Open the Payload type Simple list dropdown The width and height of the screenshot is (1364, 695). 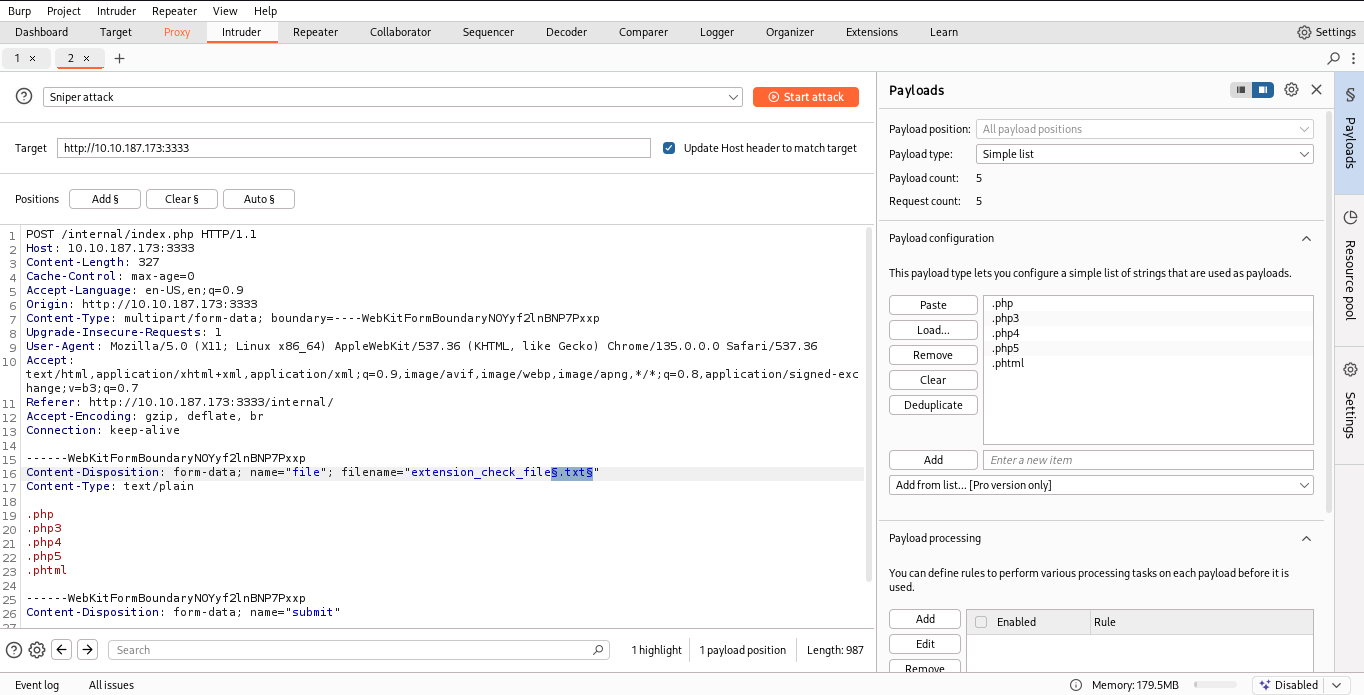(x=1144, y=154)
